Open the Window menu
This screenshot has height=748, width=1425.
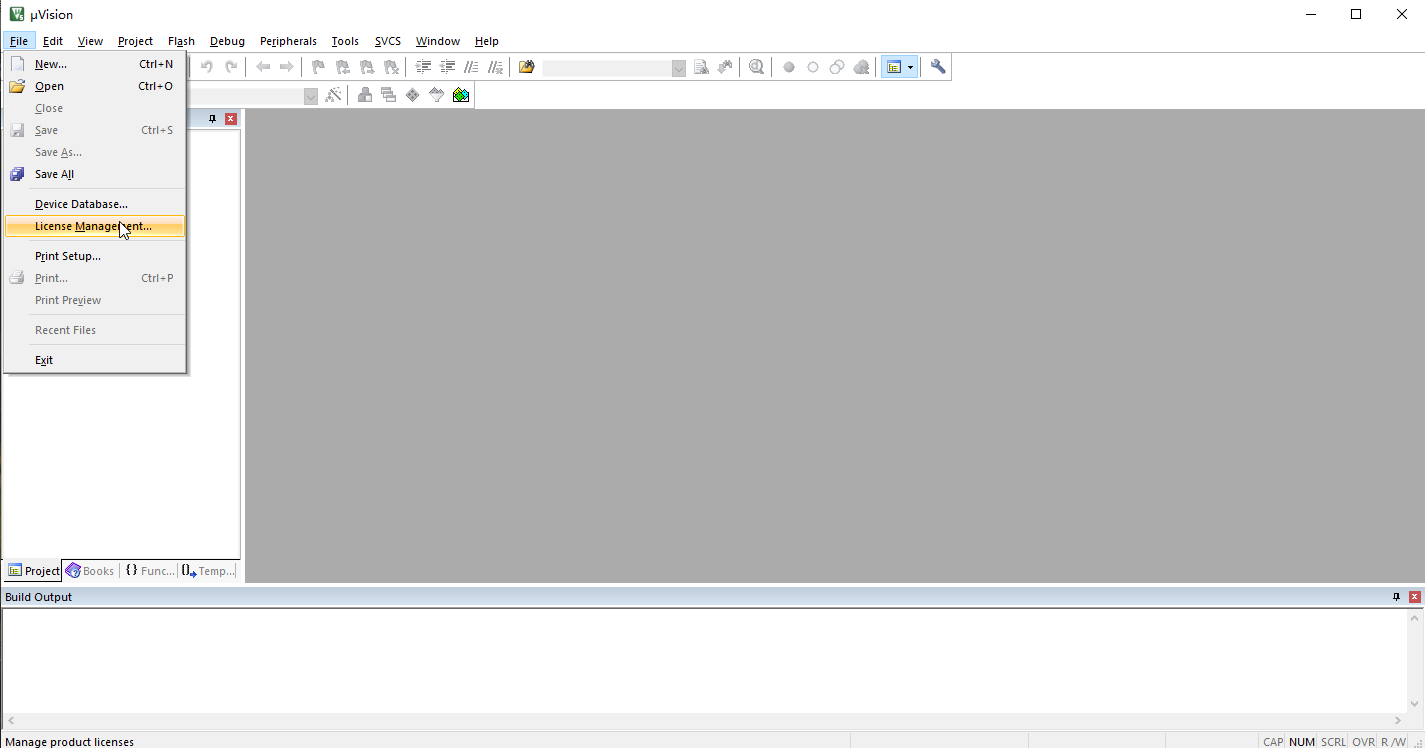(438, 41)
